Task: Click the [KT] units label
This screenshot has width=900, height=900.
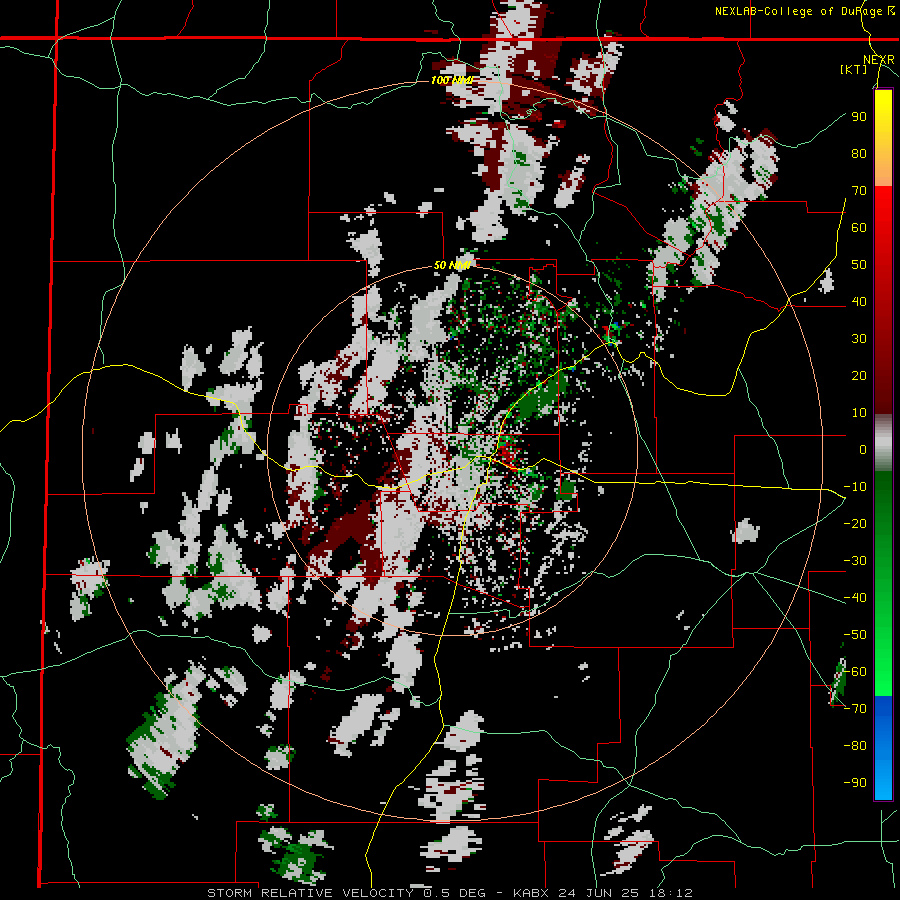Action: pyautogui.click(x=853, y=69)
